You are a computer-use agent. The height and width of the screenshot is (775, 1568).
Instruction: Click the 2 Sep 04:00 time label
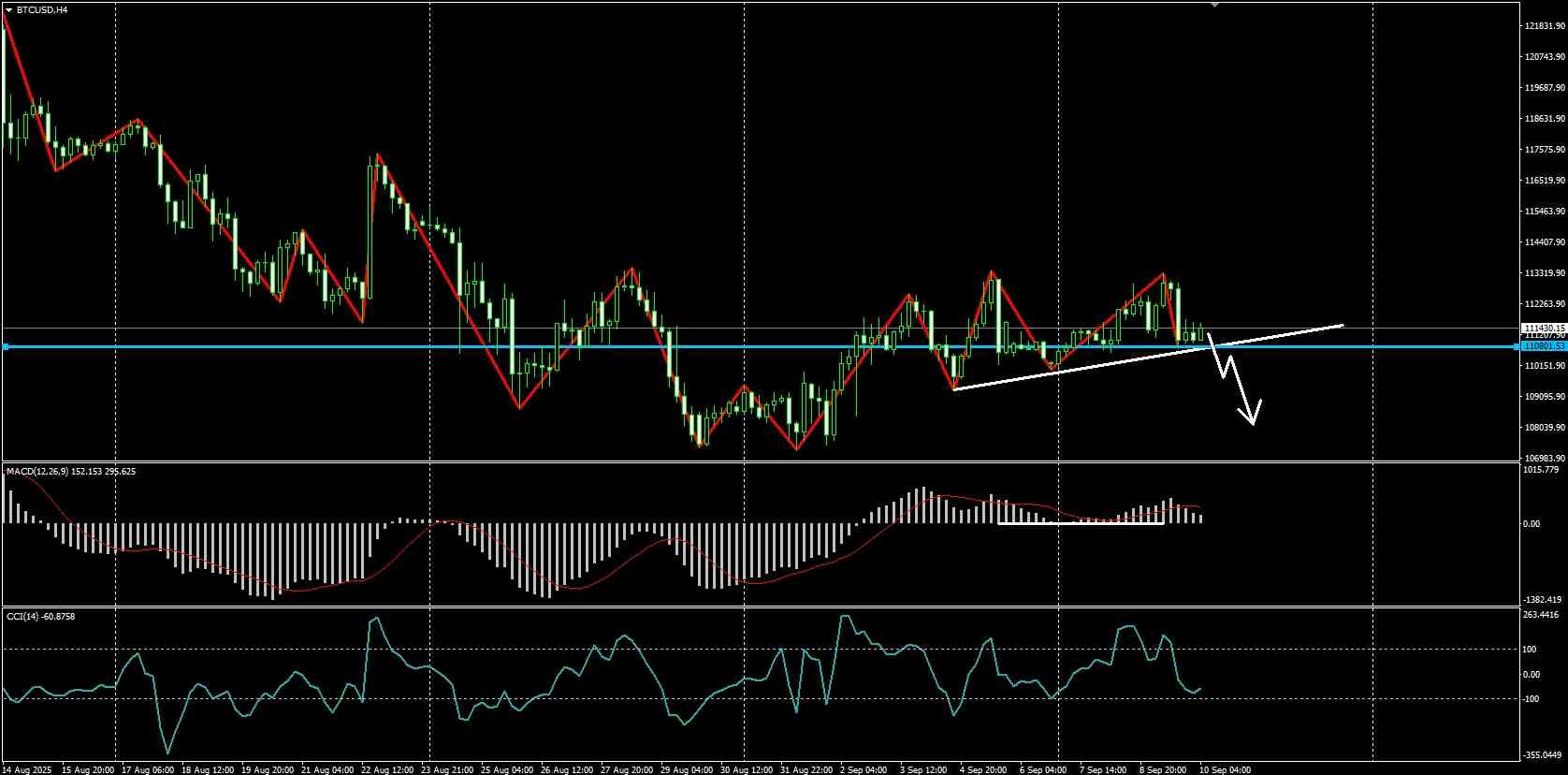864,769
